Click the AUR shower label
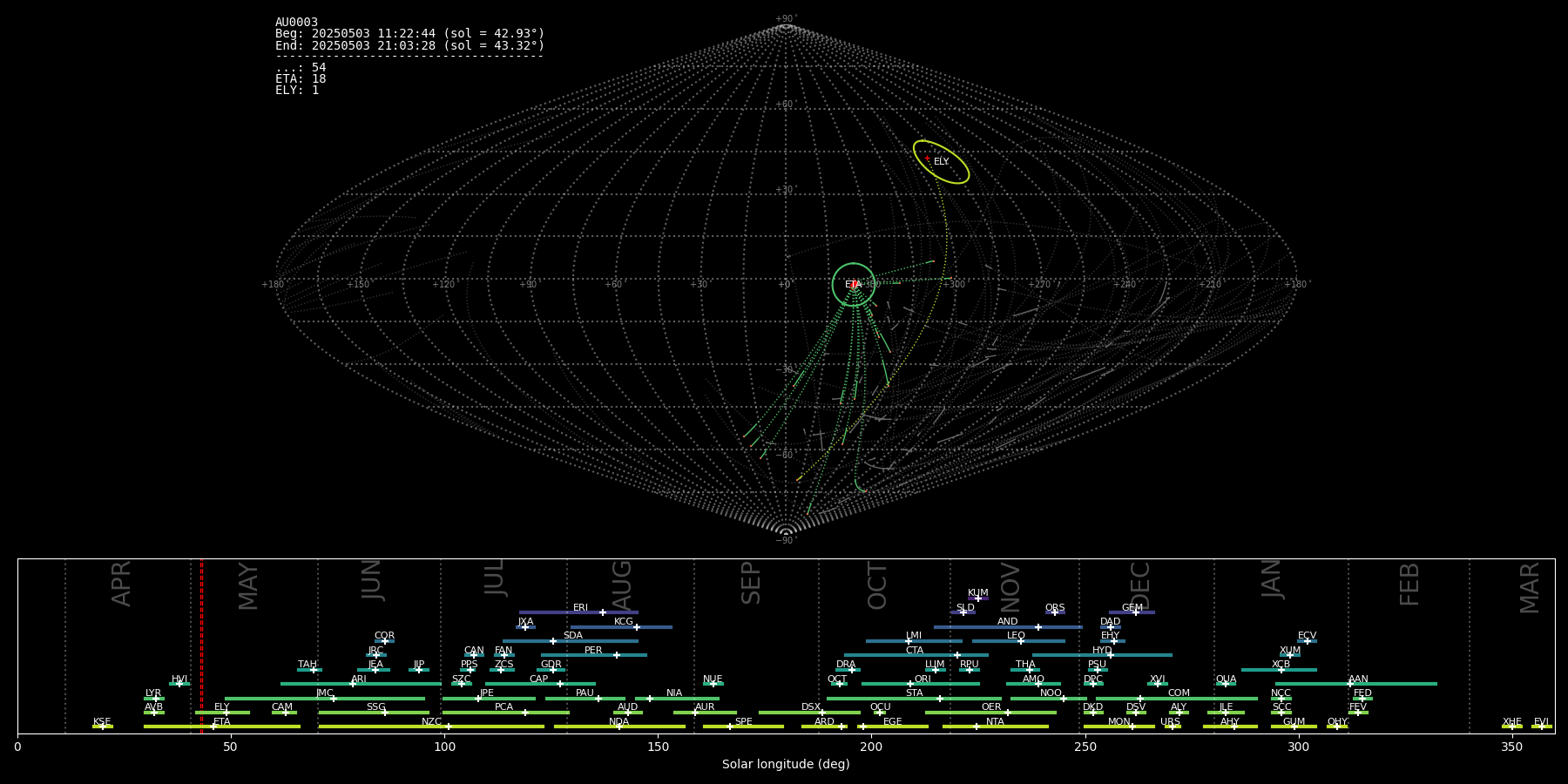This screenshot has height=784, width=1568. click(705, 707)
